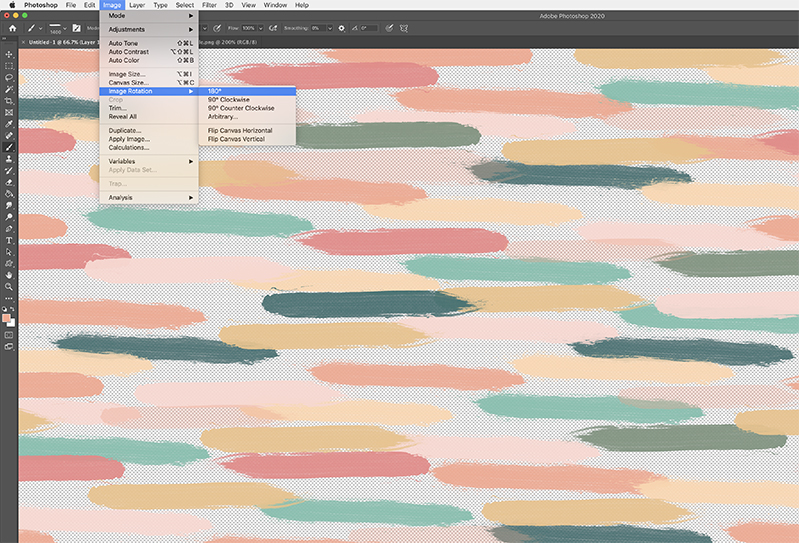The width and height of the screenshot is (799, 543).
Task: Click the Home icon in options bar
Action: click(x=12, y=27)
